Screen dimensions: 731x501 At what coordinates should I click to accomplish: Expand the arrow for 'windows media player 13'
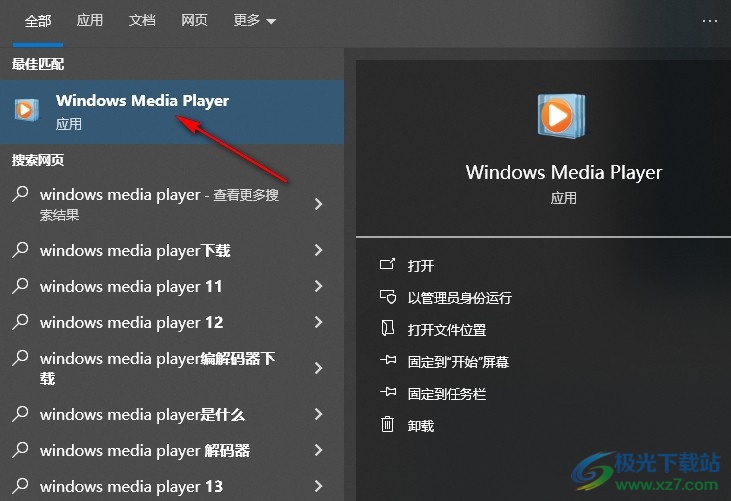[x=318, y=486]
